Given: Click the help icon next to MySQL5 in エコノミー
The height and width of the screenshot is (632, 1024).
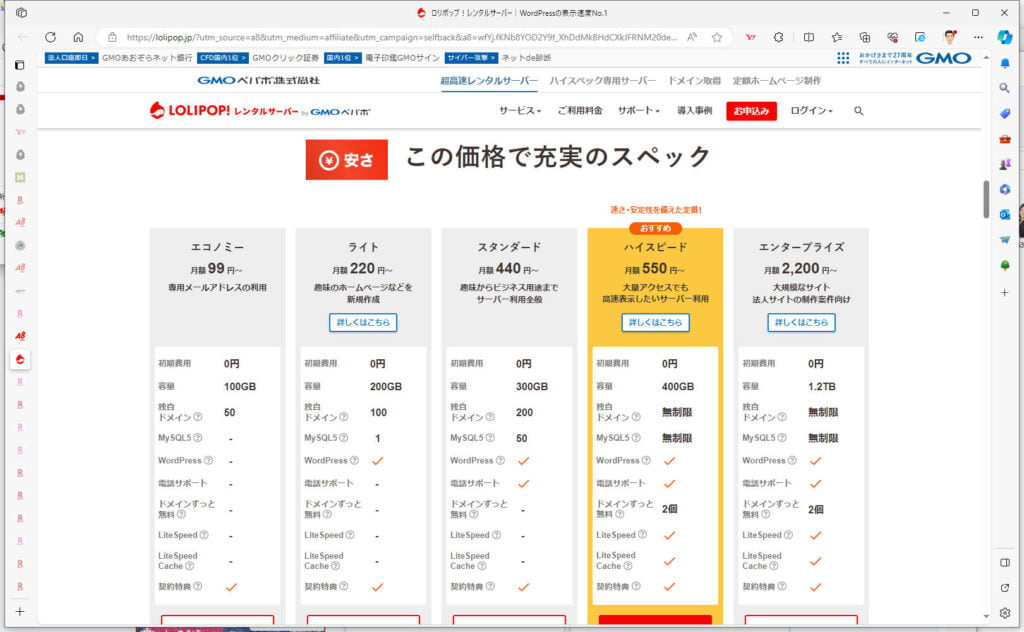Looking at the screenshot, I should [x=197, y=438].
